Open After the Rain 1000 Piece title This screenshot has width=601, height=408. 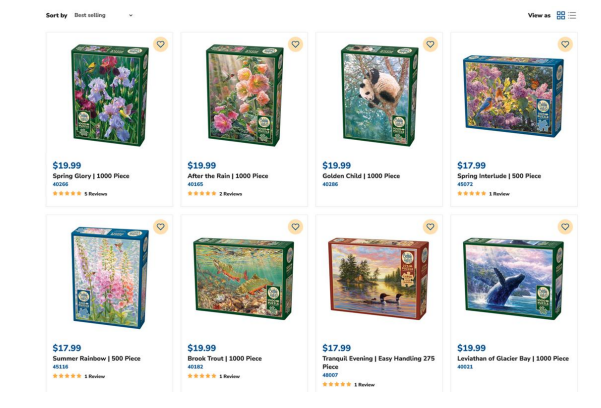228,176
